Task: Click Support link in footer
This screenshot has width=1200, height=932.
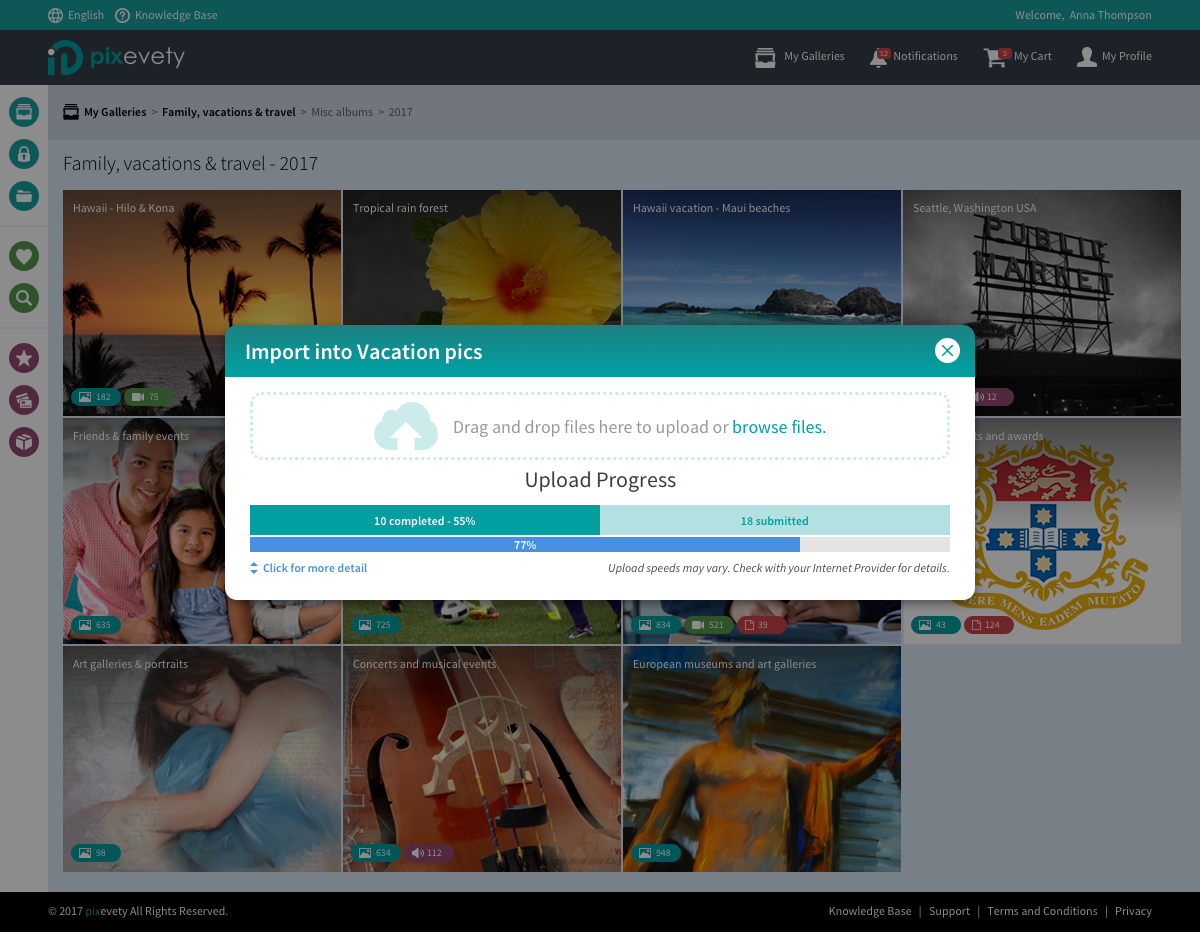Action: (949, 911)
